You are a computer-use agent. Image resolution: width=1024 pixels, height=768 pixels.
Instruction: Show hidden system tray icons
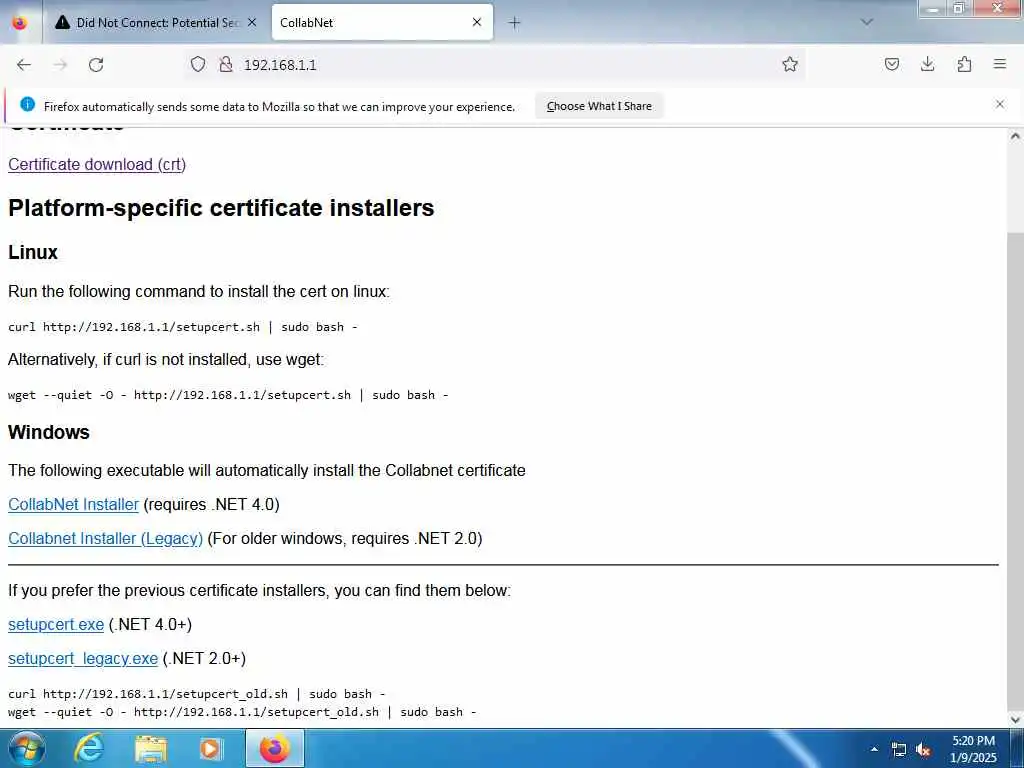[874, 749]
